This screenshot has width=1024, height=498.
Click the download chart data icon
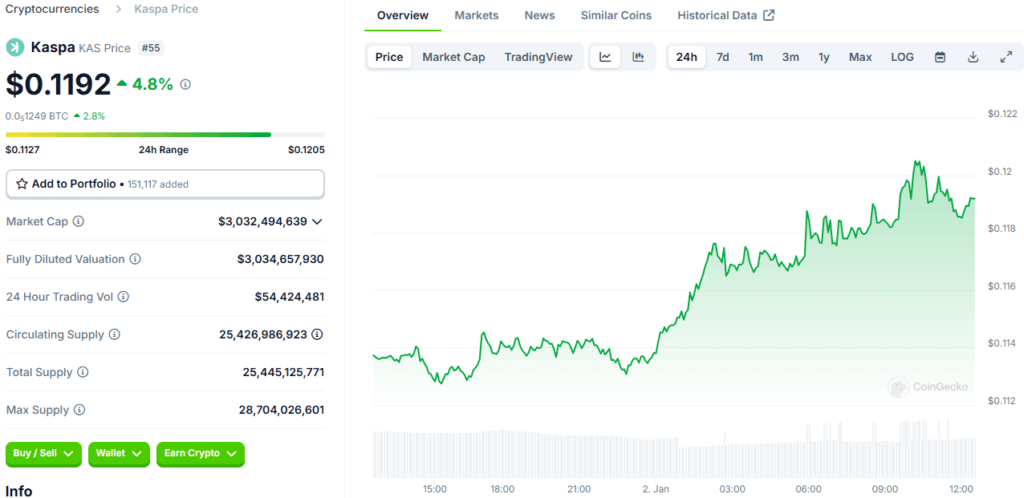pos(973,57)
